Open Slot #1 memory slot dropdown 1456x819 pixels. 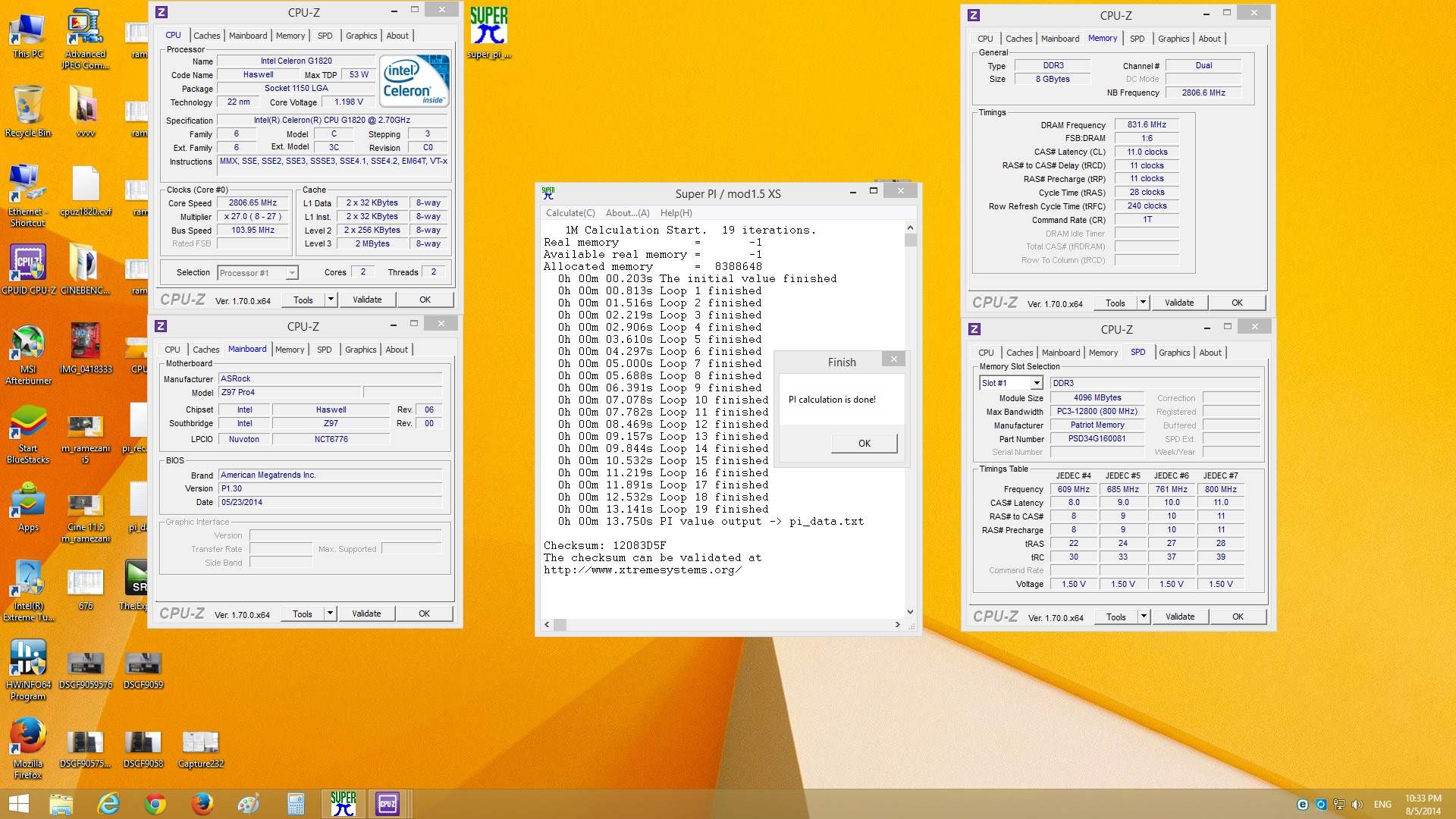[x=1011, y=383]
